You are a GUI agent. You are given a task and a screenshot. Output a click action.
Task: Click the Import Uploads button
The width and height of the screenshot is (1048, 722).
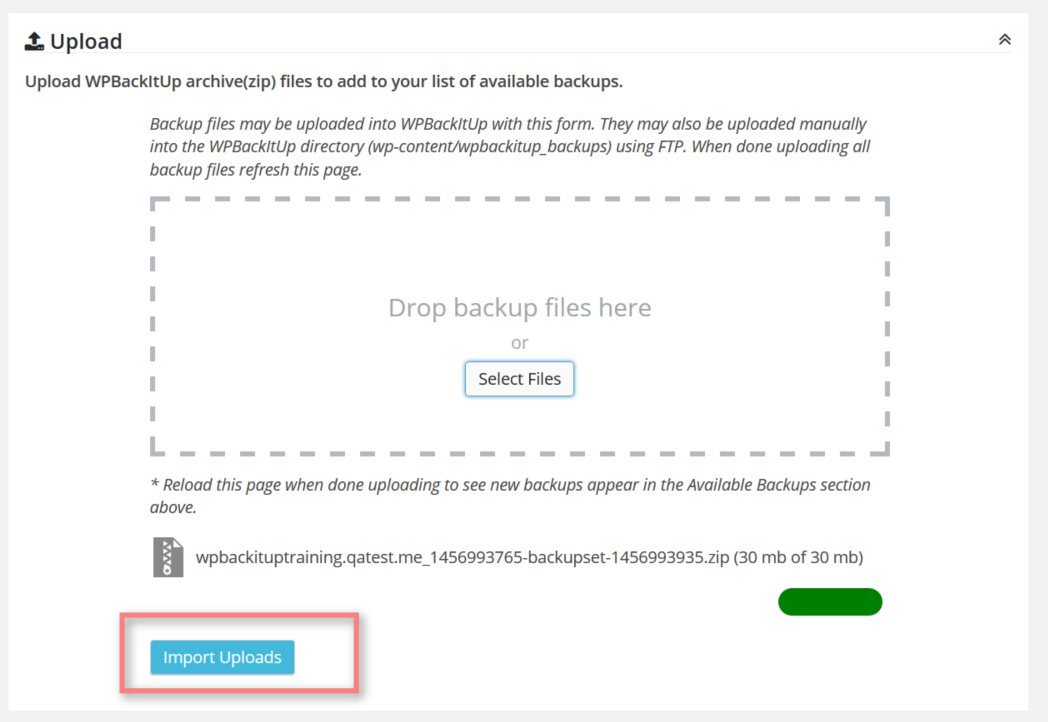(222, 657)
